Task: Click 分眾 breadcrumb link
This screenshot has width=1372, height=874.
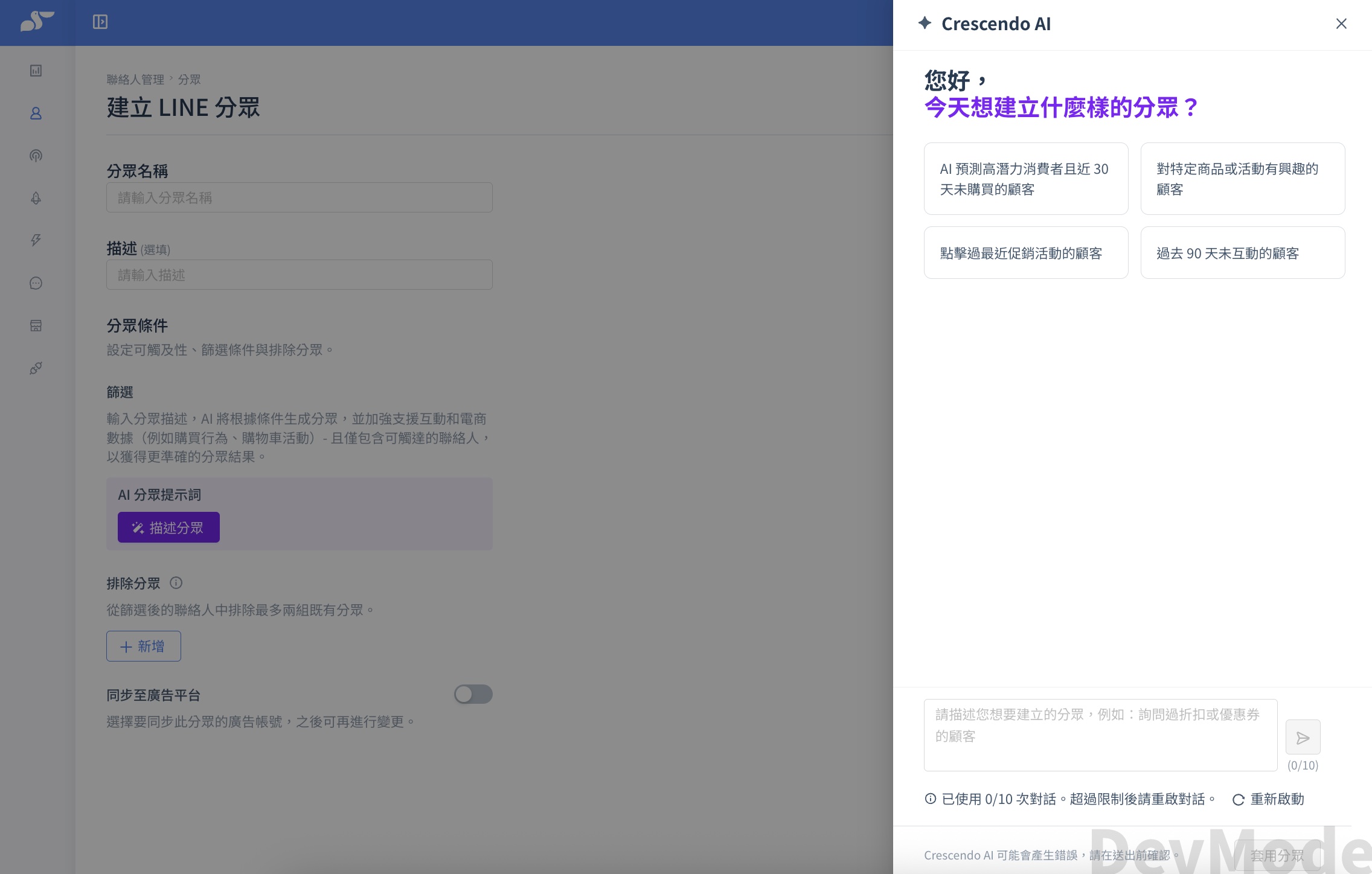Action: [x=189, y=79]
